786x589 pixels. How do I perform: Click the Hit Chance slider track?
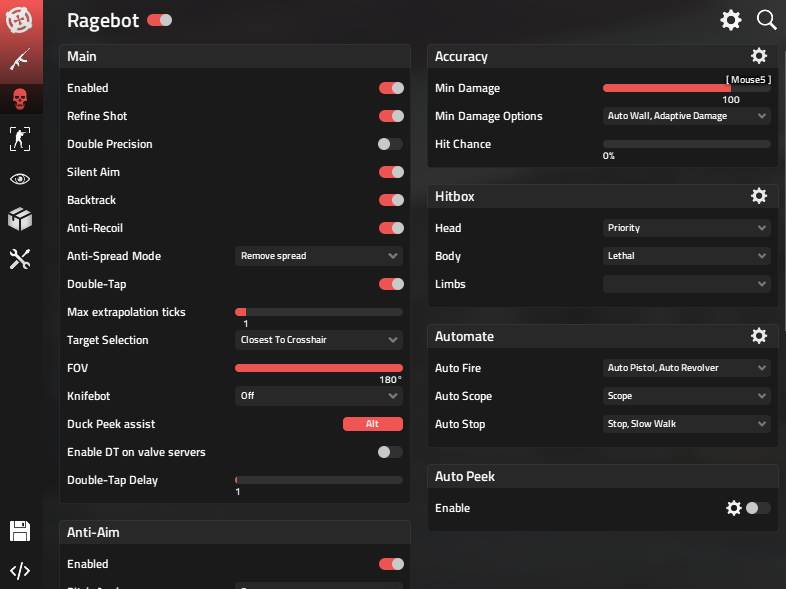[x=687, y=144]
